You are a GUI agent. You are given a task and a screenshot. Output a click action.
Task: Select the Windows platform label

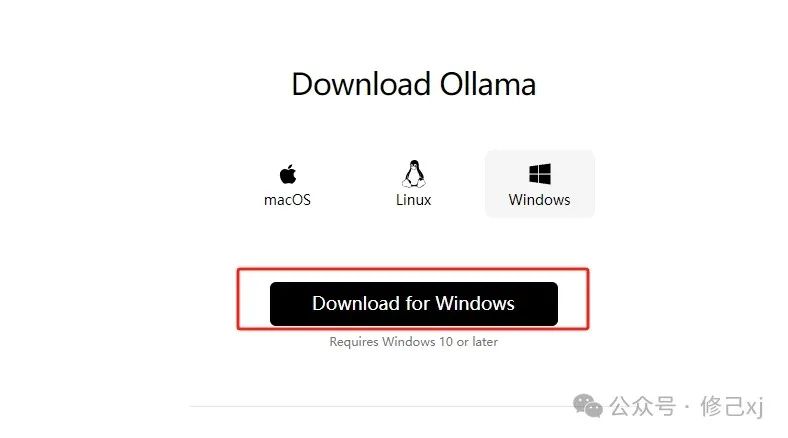tap(540, 200)
